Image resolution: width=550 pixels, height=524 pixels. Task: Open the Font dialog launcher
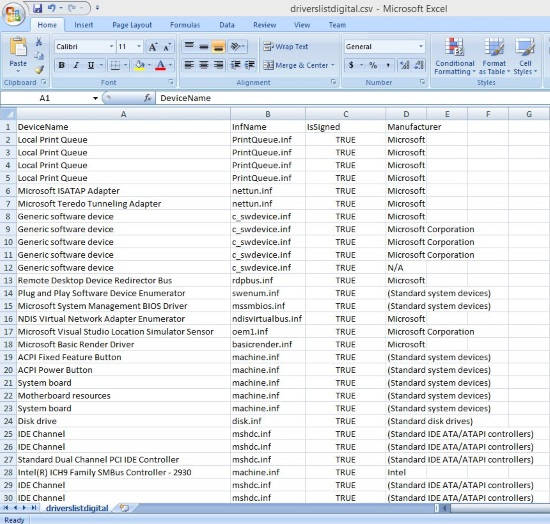[171, 82]
